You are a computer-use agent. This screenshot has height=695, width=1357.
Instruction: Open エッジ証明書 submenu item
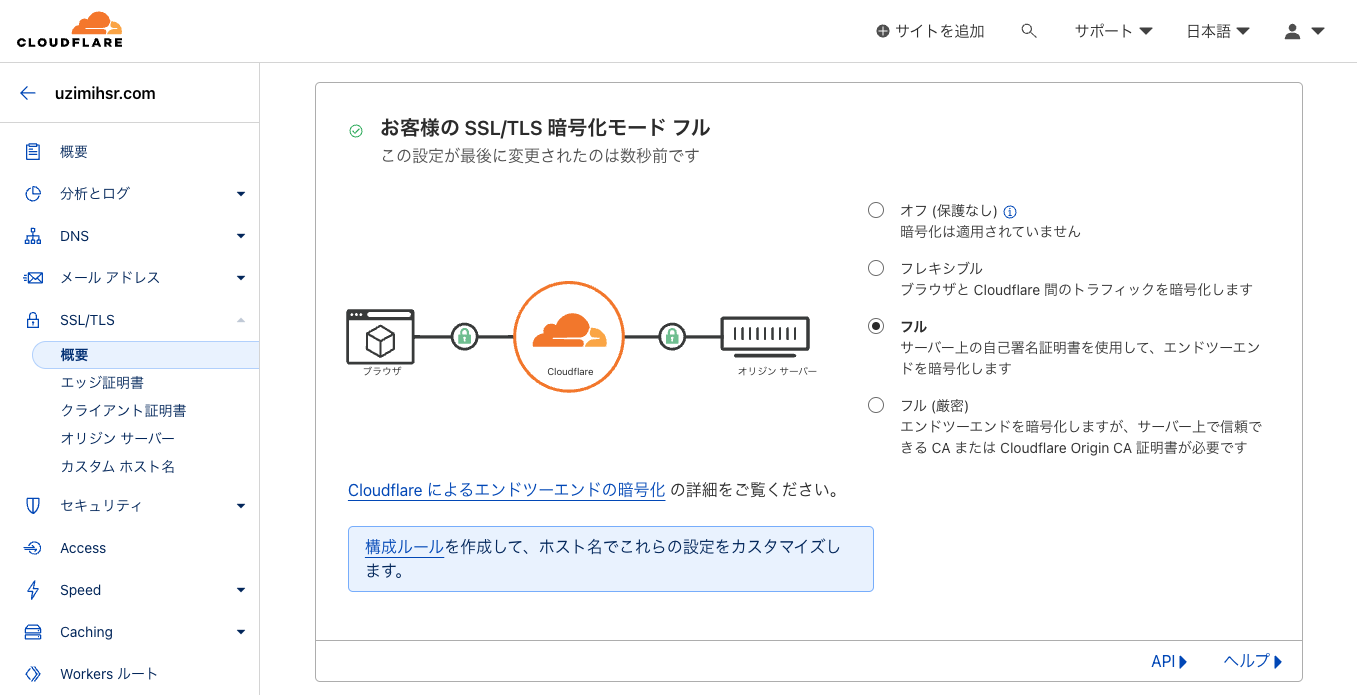point(102,383)
